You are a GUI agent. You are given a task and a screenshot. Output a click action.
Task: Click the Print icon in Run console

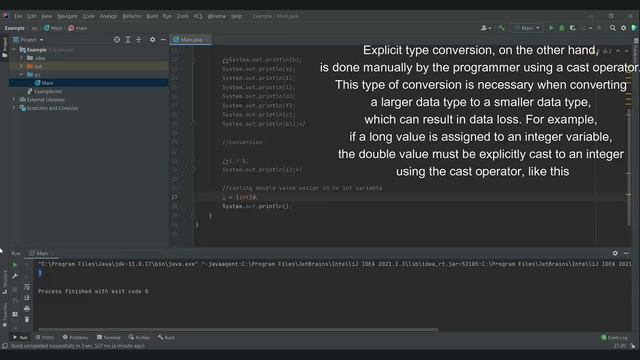point(27,308)
